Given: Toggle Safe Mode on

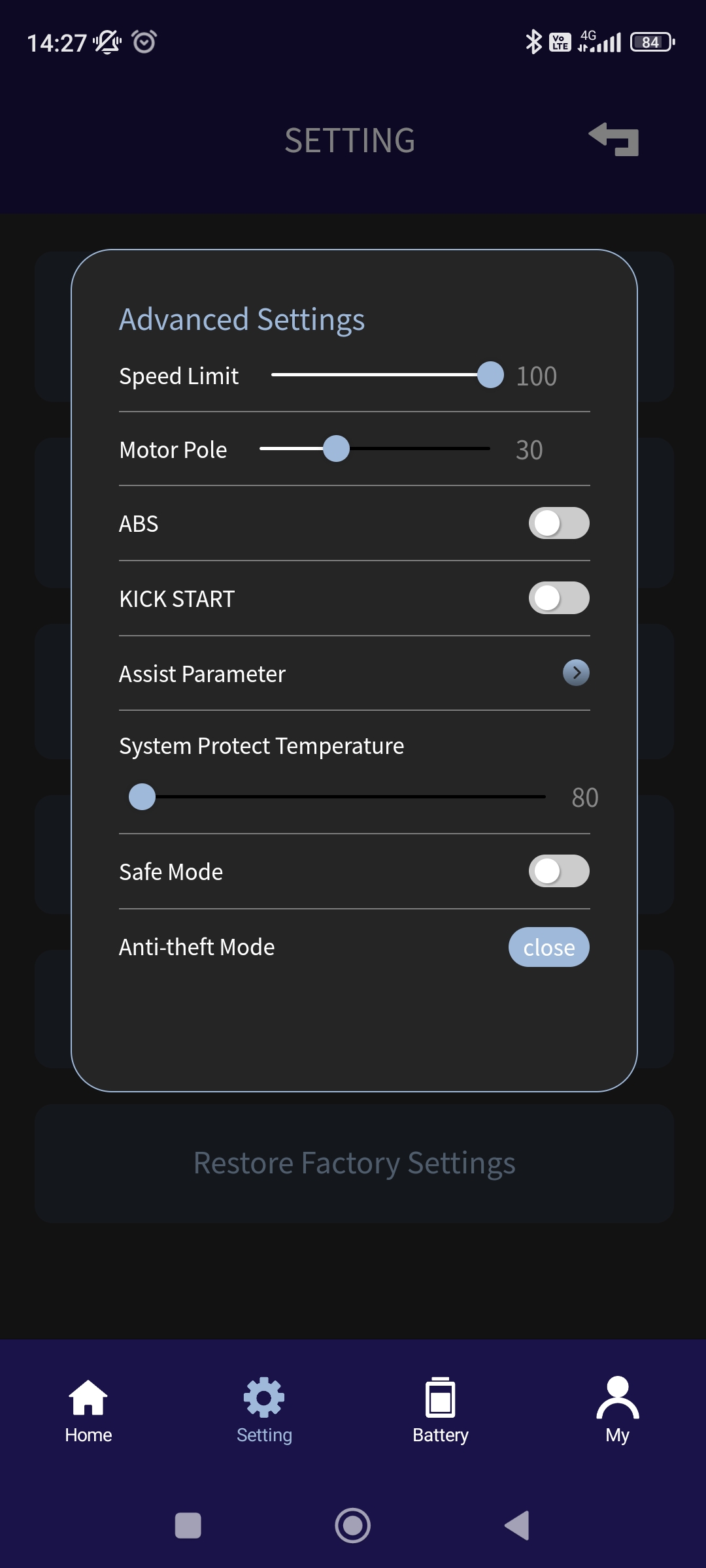Looking at the screenshot, I should click(559, 871).
